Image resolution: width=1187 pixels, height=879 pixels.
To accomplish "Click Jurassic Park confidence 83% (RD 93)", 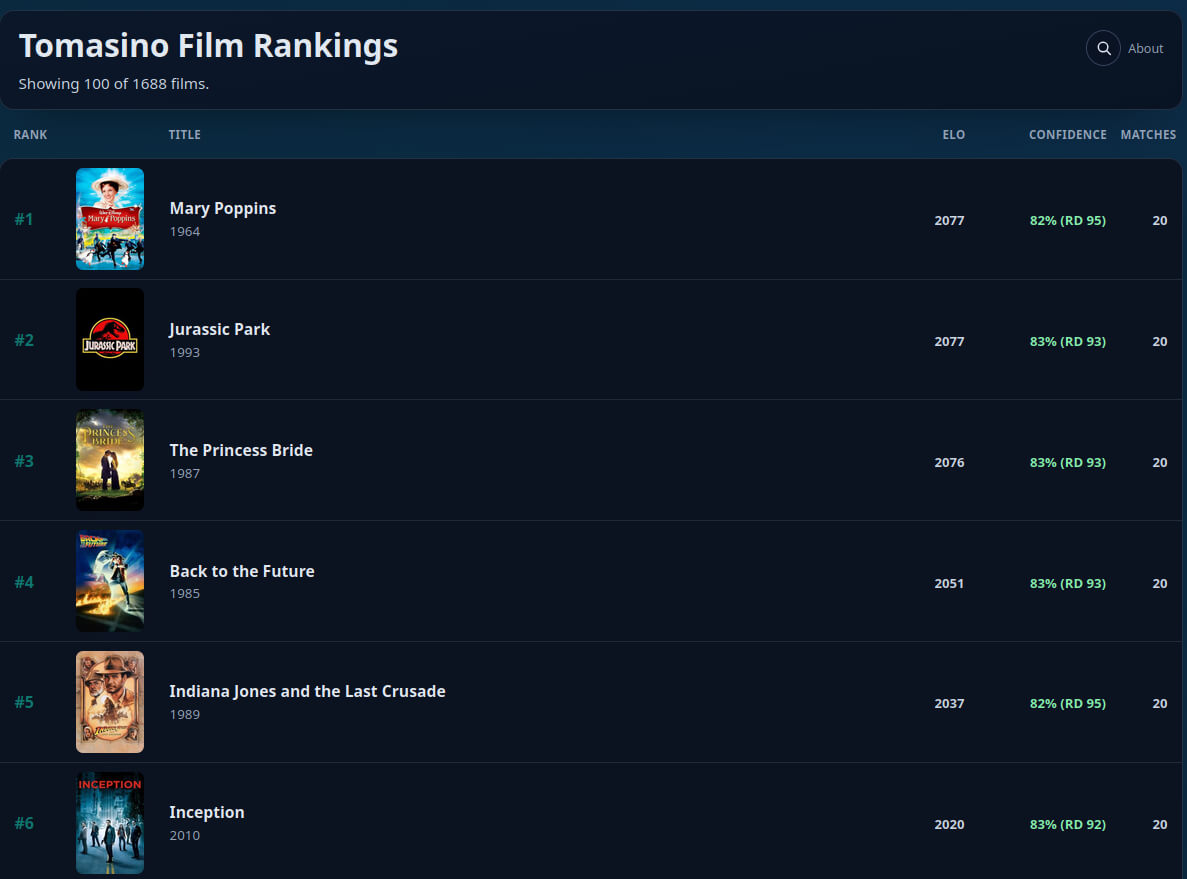I will click(x=1067, y=341).
